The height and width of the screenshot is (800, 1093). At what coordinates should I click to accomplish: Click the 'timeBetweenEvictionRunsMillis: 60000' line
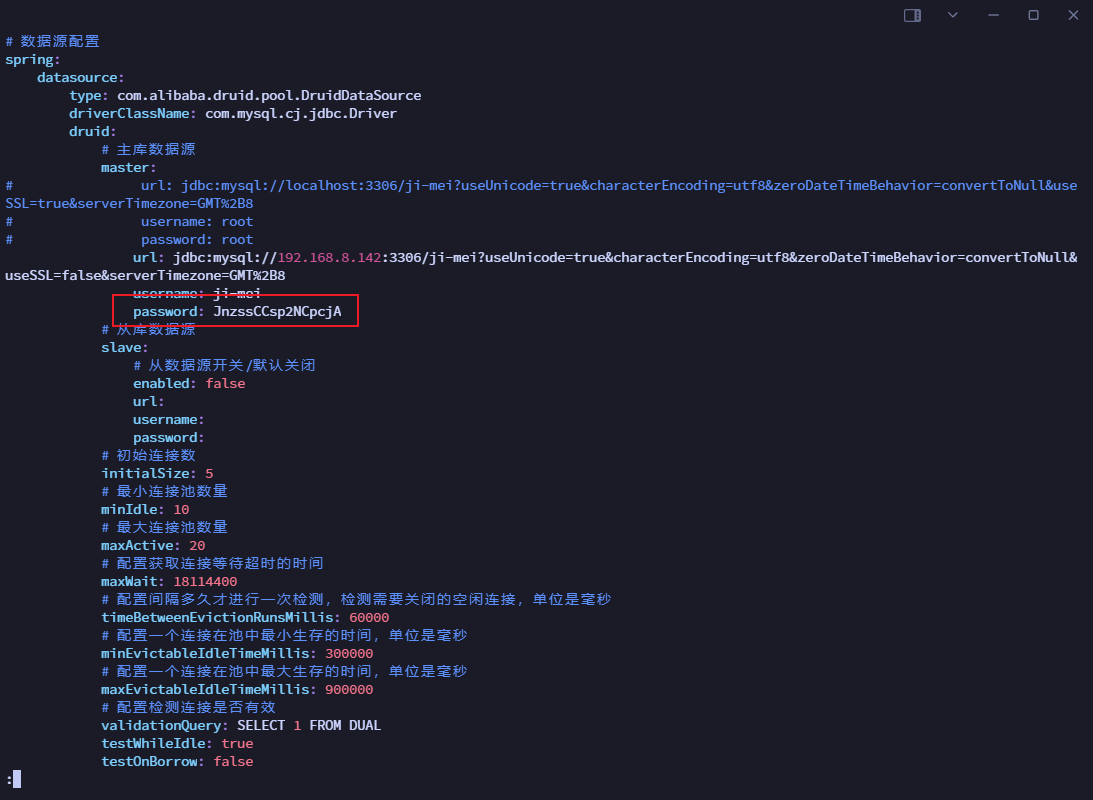(245, 618)
